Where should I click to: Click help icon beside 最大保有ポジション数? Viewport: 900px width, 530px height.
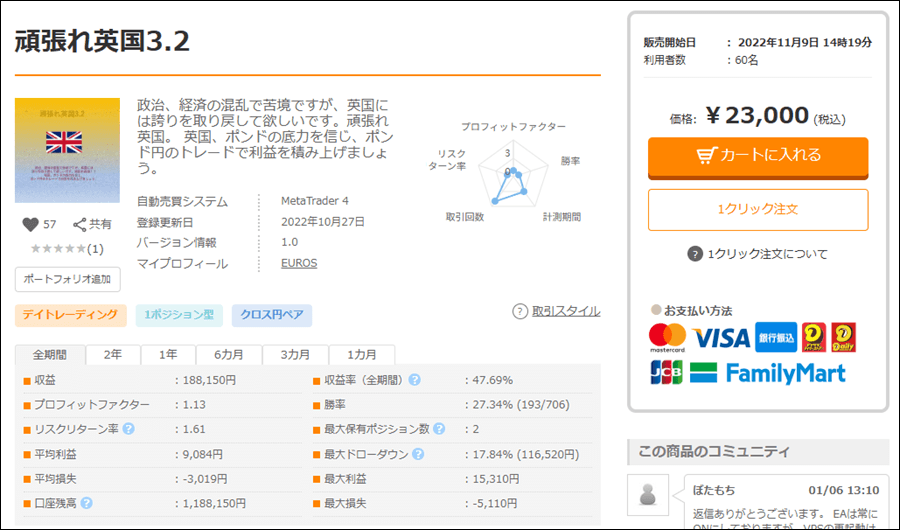(438, 429)
